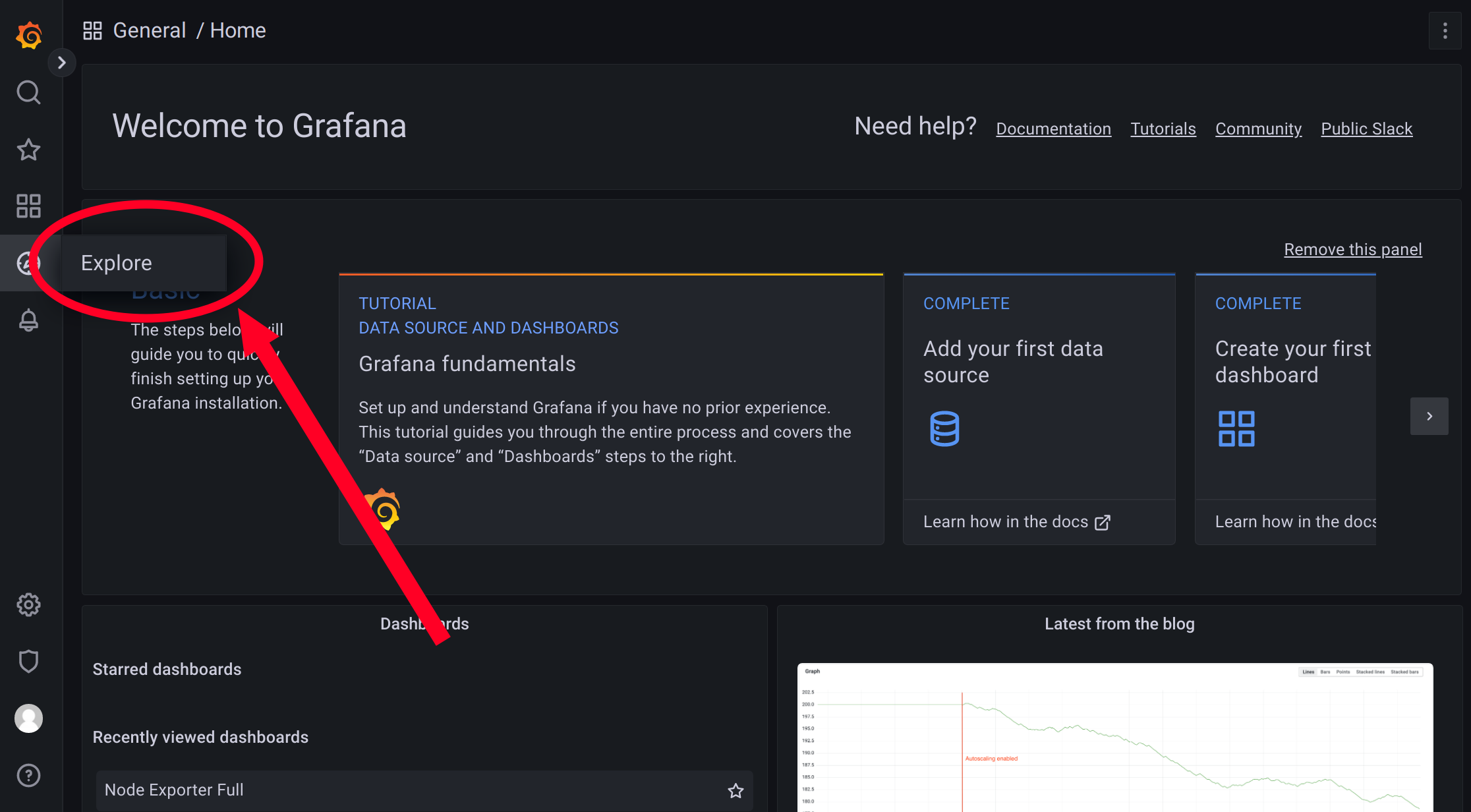The width and height of the screenshot is (1471, 812).
Task: Click the dashboard grid icon on dashboard card
Action: click(1236, 429)
